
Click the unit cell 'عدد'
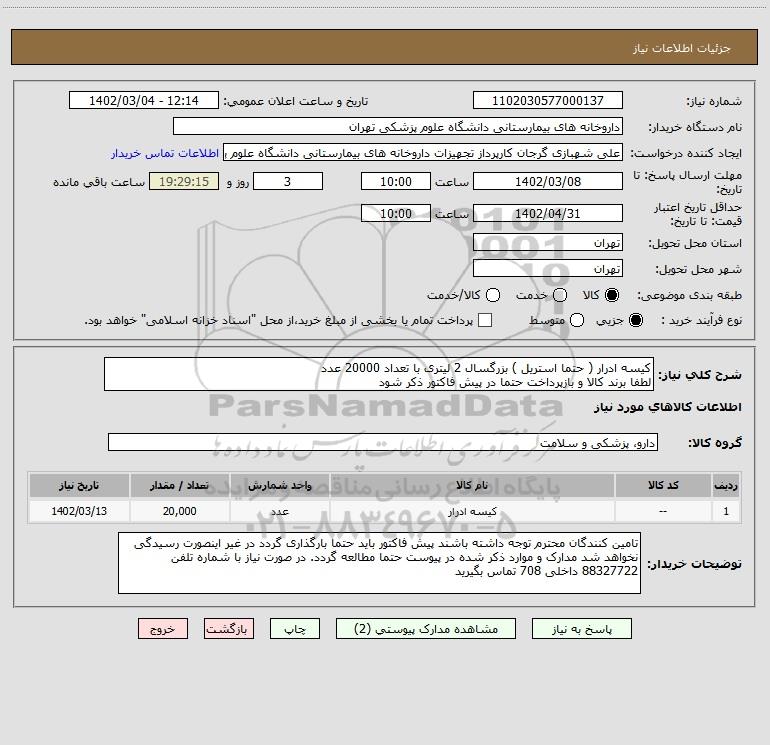[279, 511]
